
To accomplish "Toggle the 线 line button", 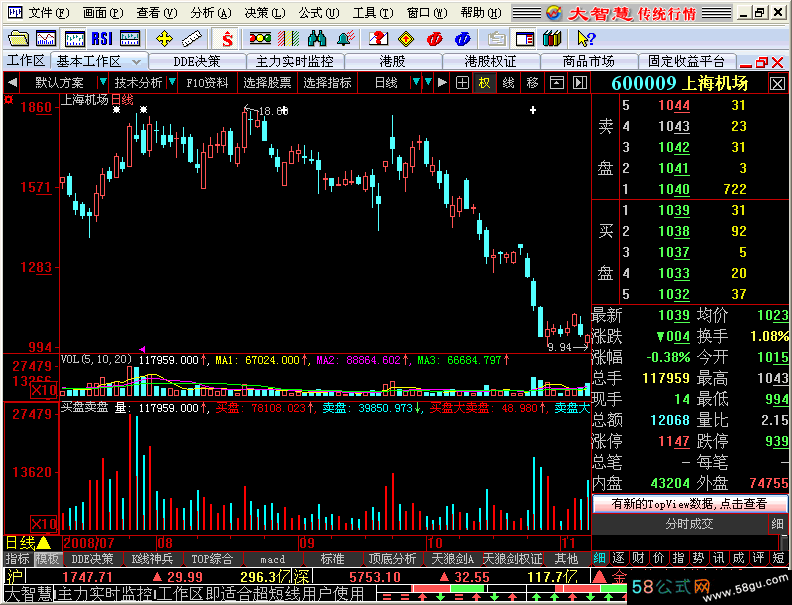I will coord(508,83).
